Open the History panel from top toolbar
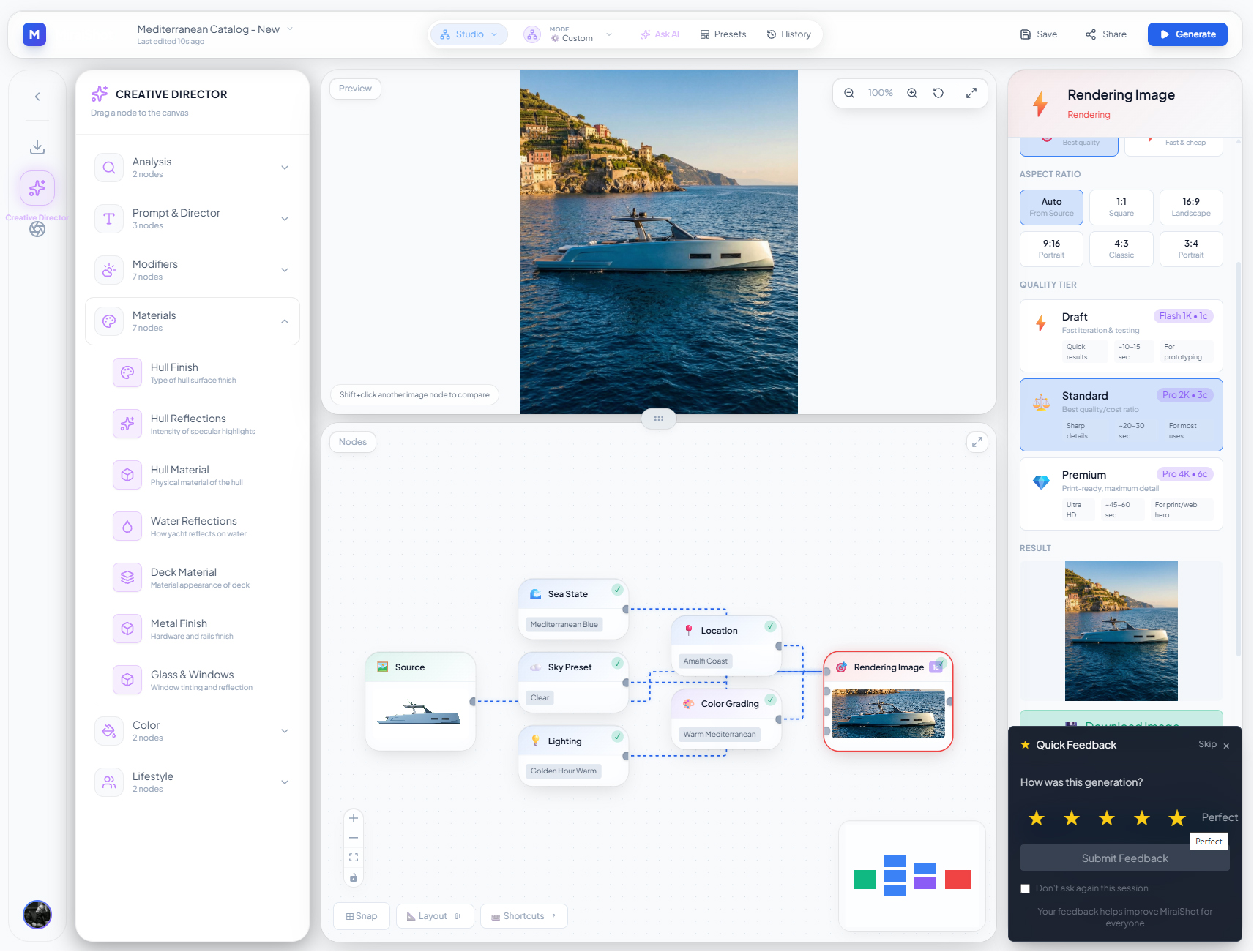The width and height of the screenshot is (1254, 952). point(788,34)
